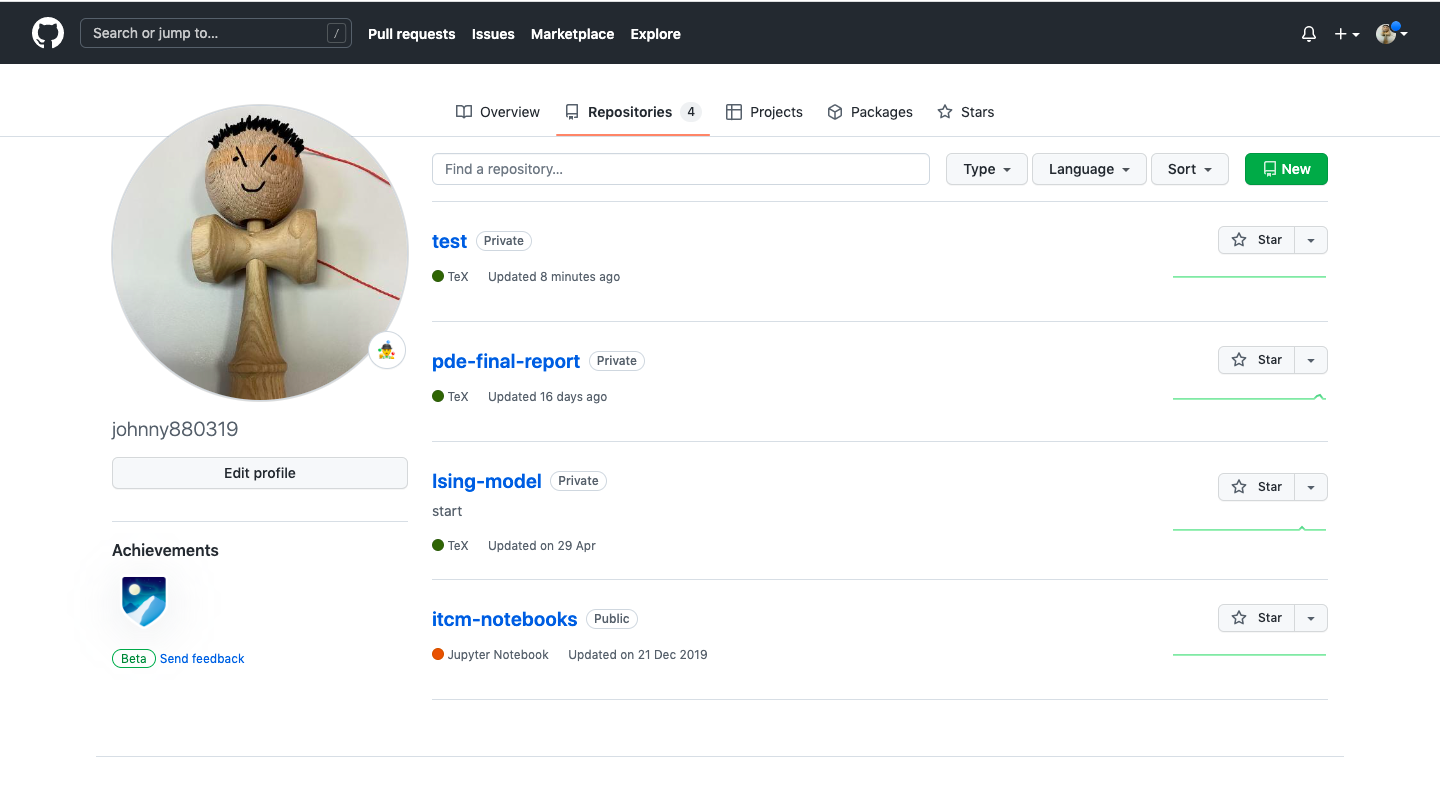Click the plus icon to create something new
This screenshot has width=1440, height=791.
click(x=1340, y=33)
